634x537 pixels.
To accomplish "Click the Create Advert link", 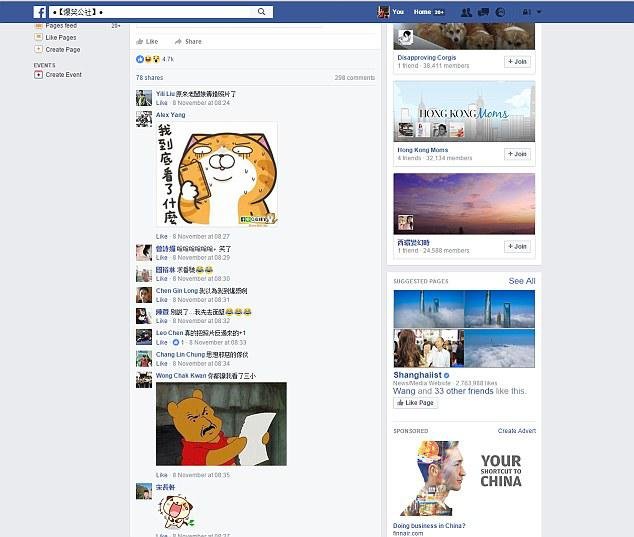I will [517, 431].
